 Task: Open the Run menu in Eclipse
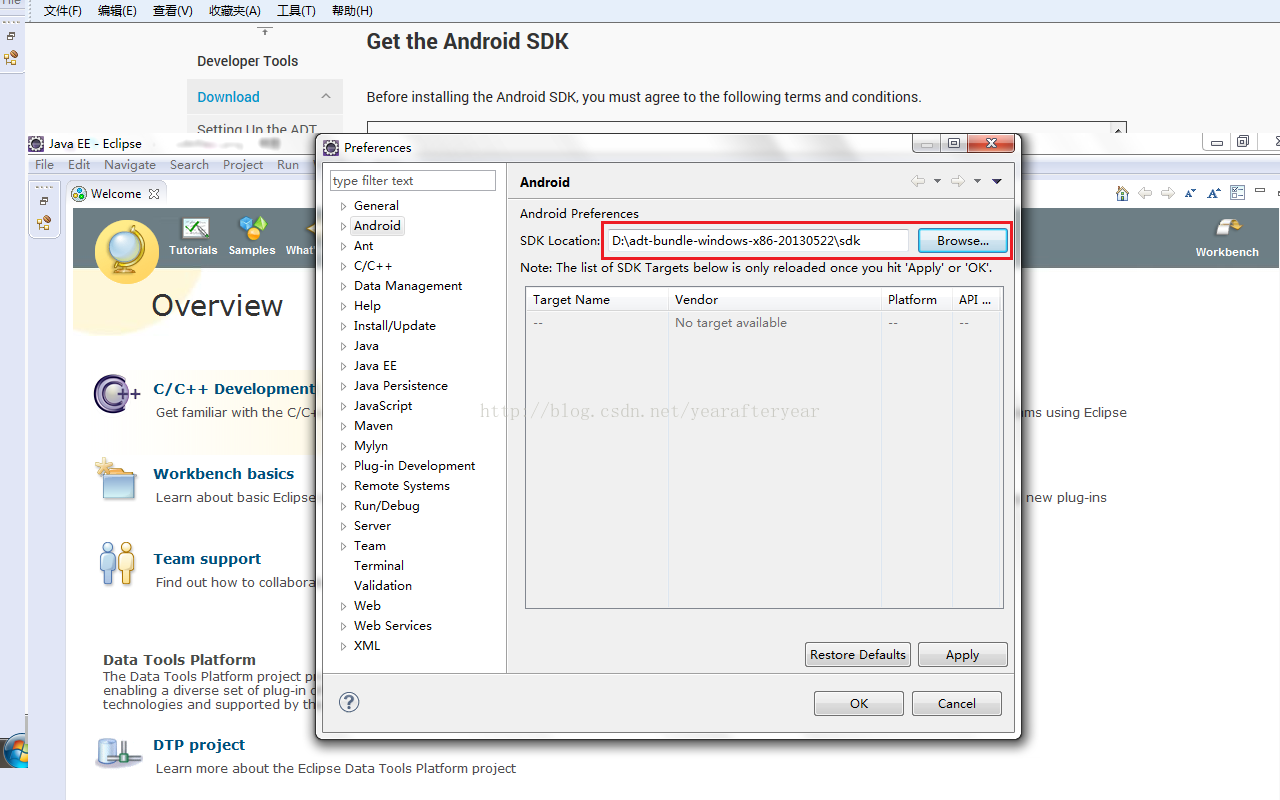[x=288, y=165]
